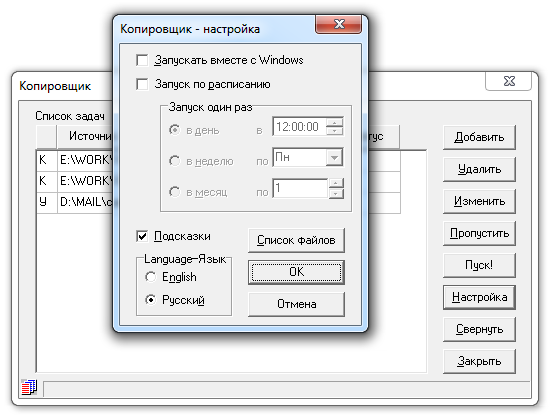Enable Запуск по расписанию checkbox
The width and height of the screenshot is (551, 420).
[142, 84]
